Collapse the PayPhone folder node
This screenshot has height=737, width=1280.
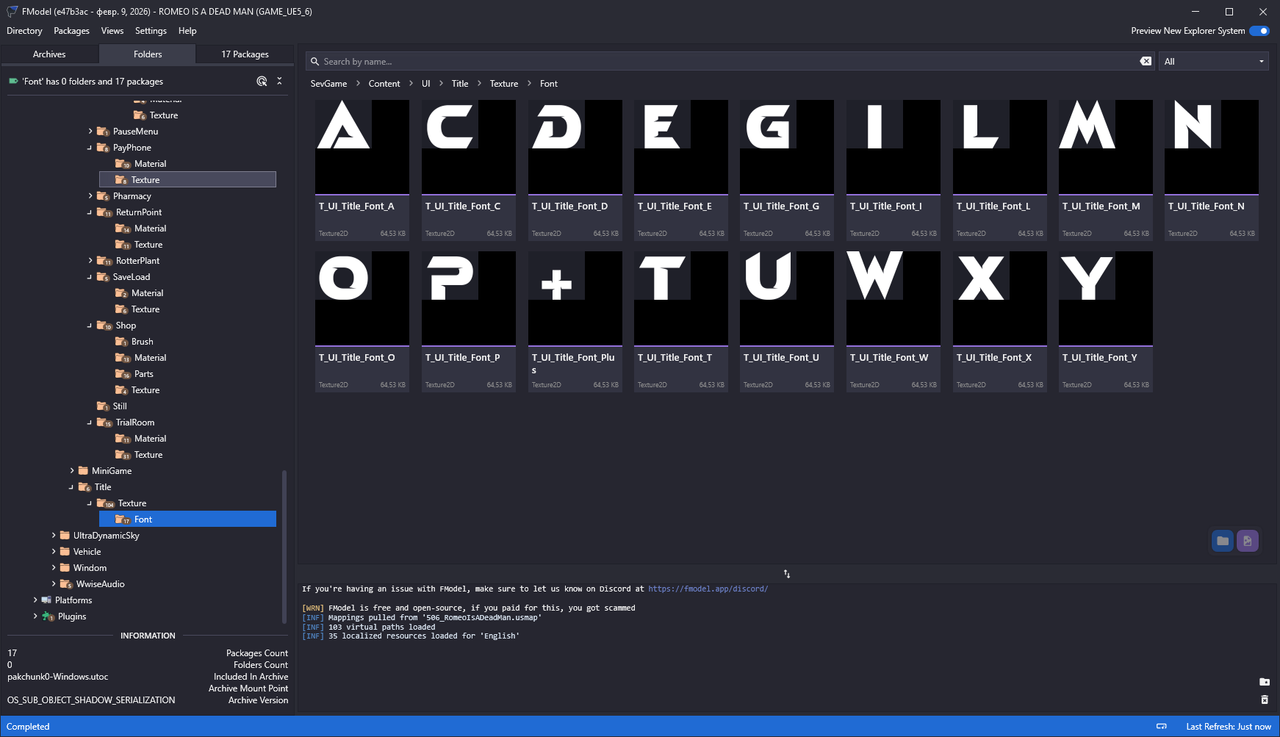pos(90,147)
